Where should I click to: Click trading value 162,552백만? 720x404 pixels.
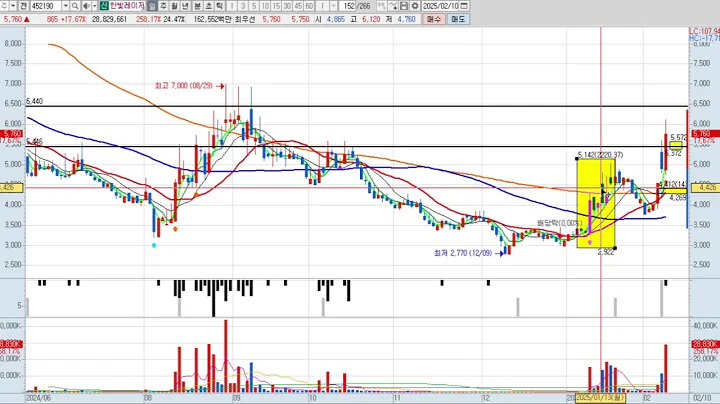click(213, 19)
